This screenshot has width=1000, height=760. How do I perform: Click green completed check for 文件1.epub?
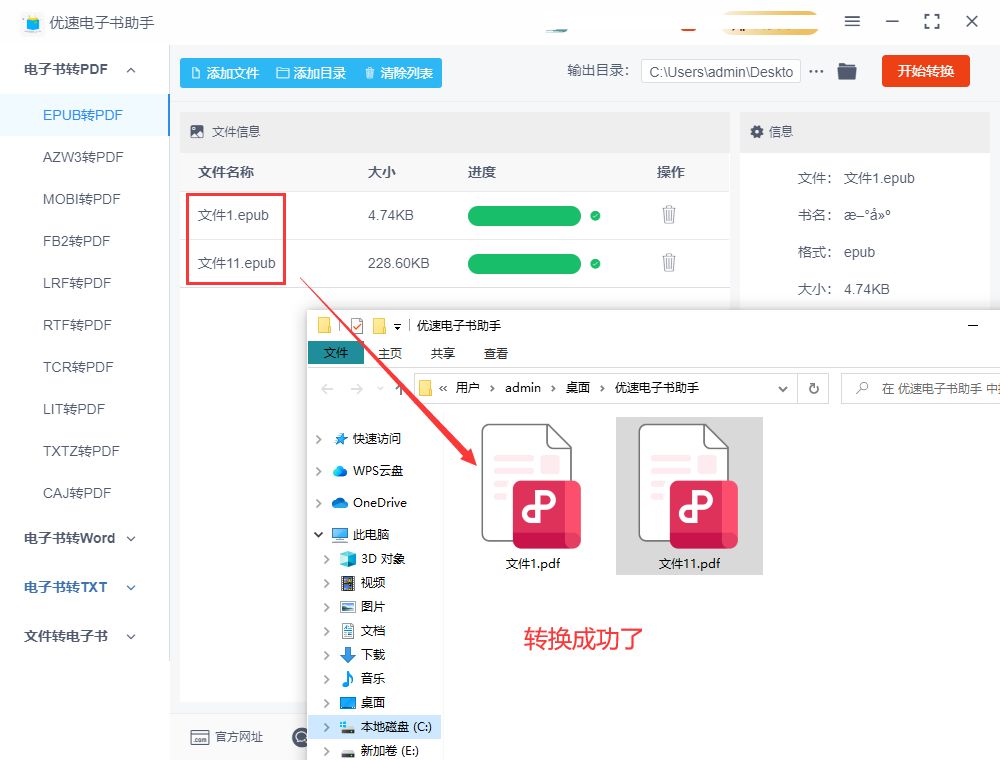595,216
